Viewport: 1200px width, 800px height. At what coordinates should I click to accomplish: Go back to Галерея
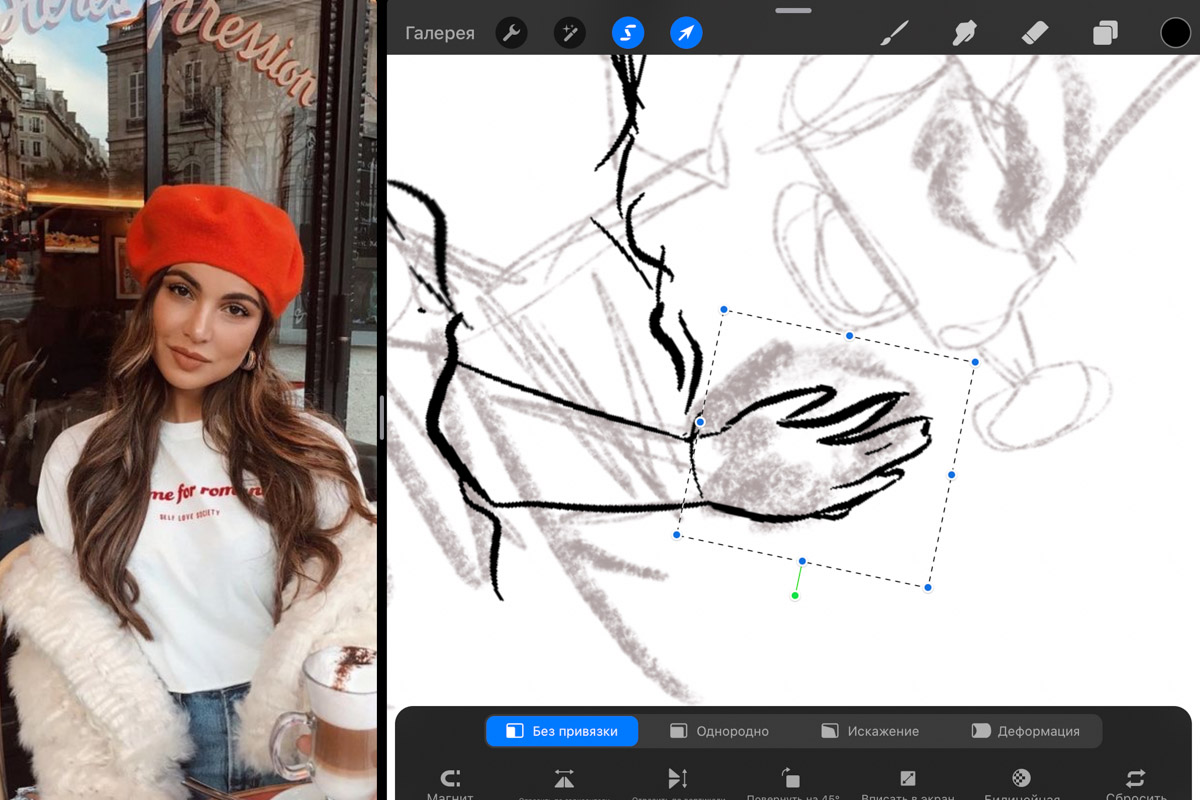point(440,34)
